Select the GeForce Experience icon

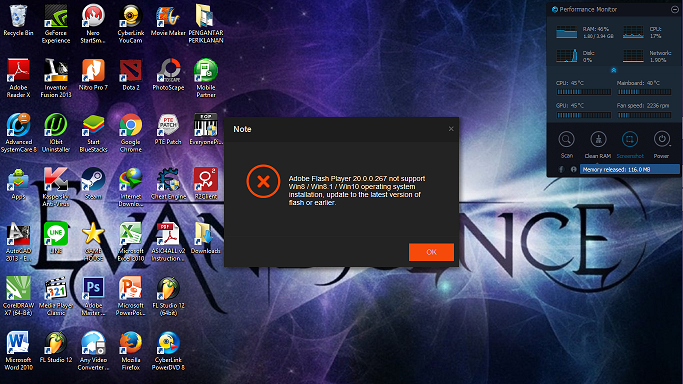(56, 24)
